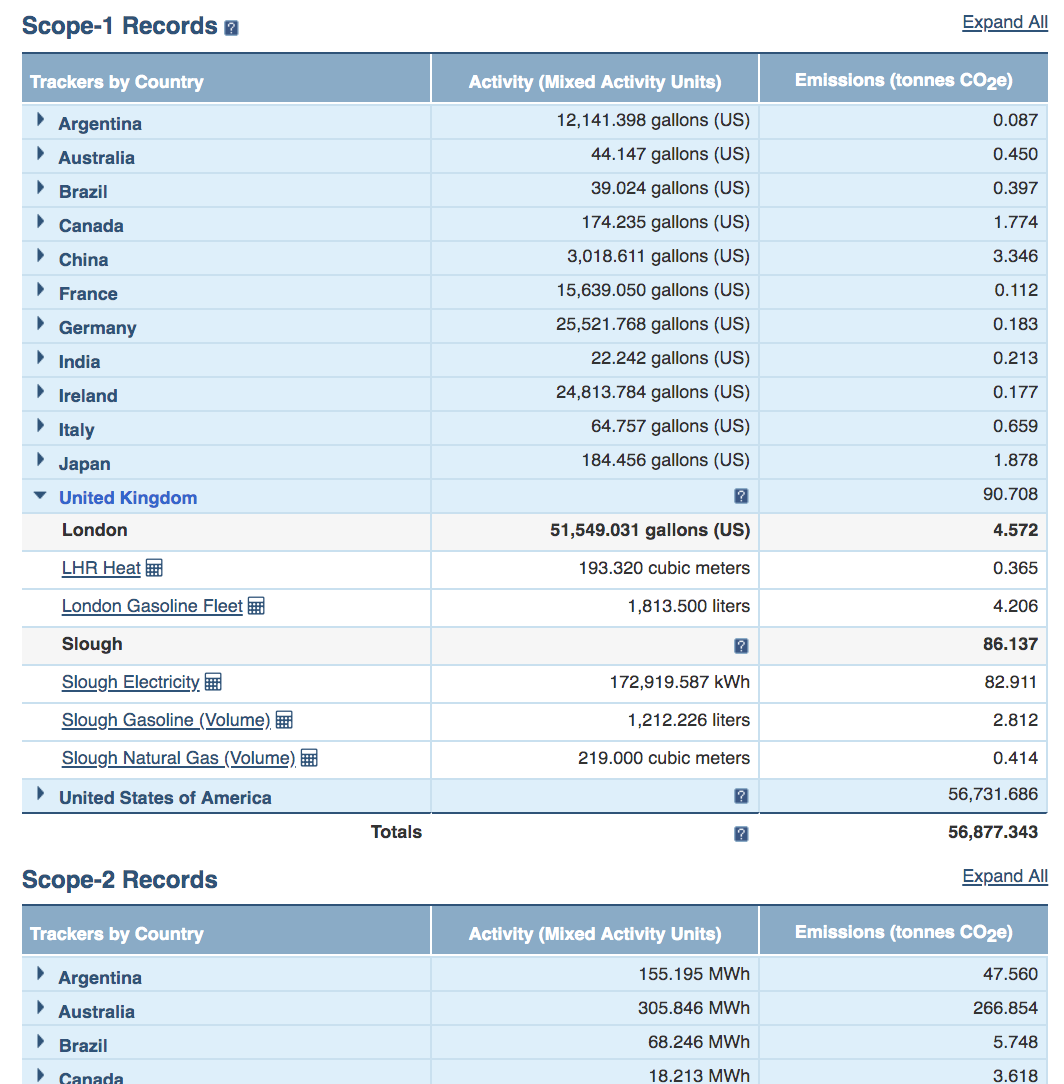Collapse the United Kingdom row

(40, 495)
